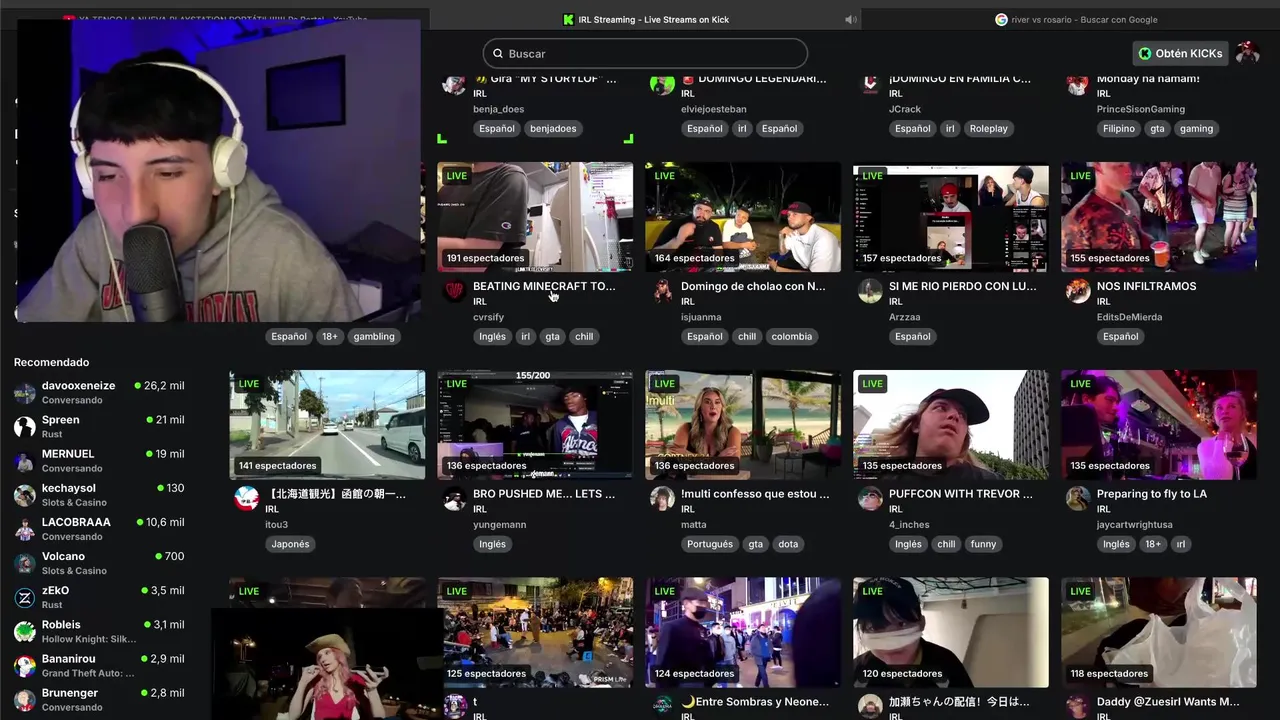Open davooxeneize channel avatar in Recomendado
The width and height of the screenshot is (1280, 720).
click(x=25, y=393)
